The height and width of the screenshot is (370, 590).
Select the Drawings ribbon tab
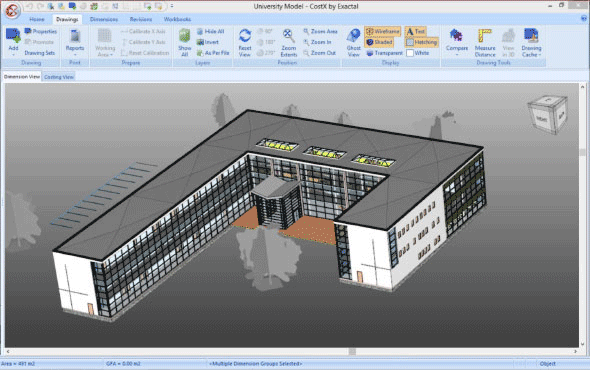67,19
